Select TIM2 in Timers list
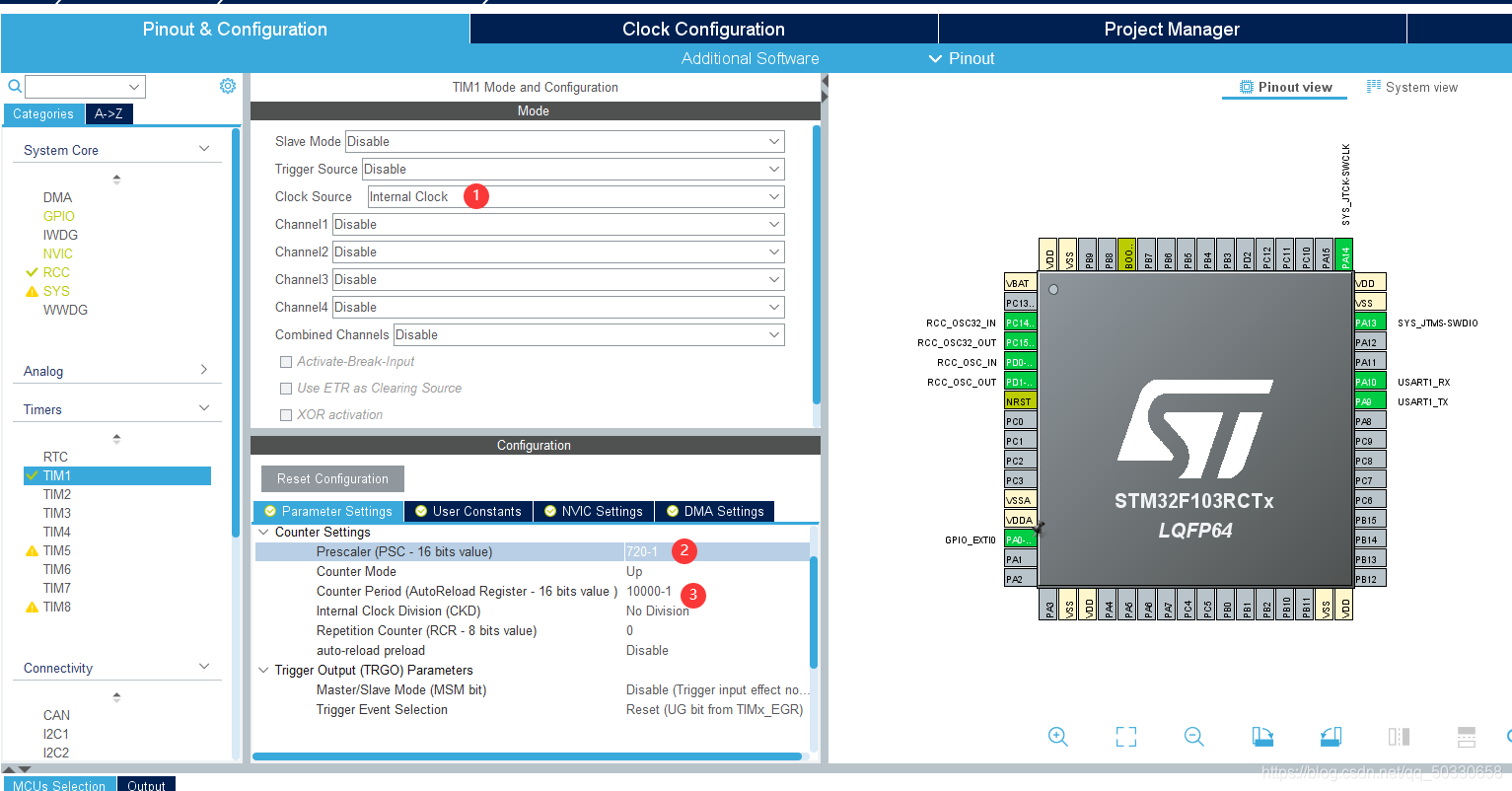 [57, 494]
